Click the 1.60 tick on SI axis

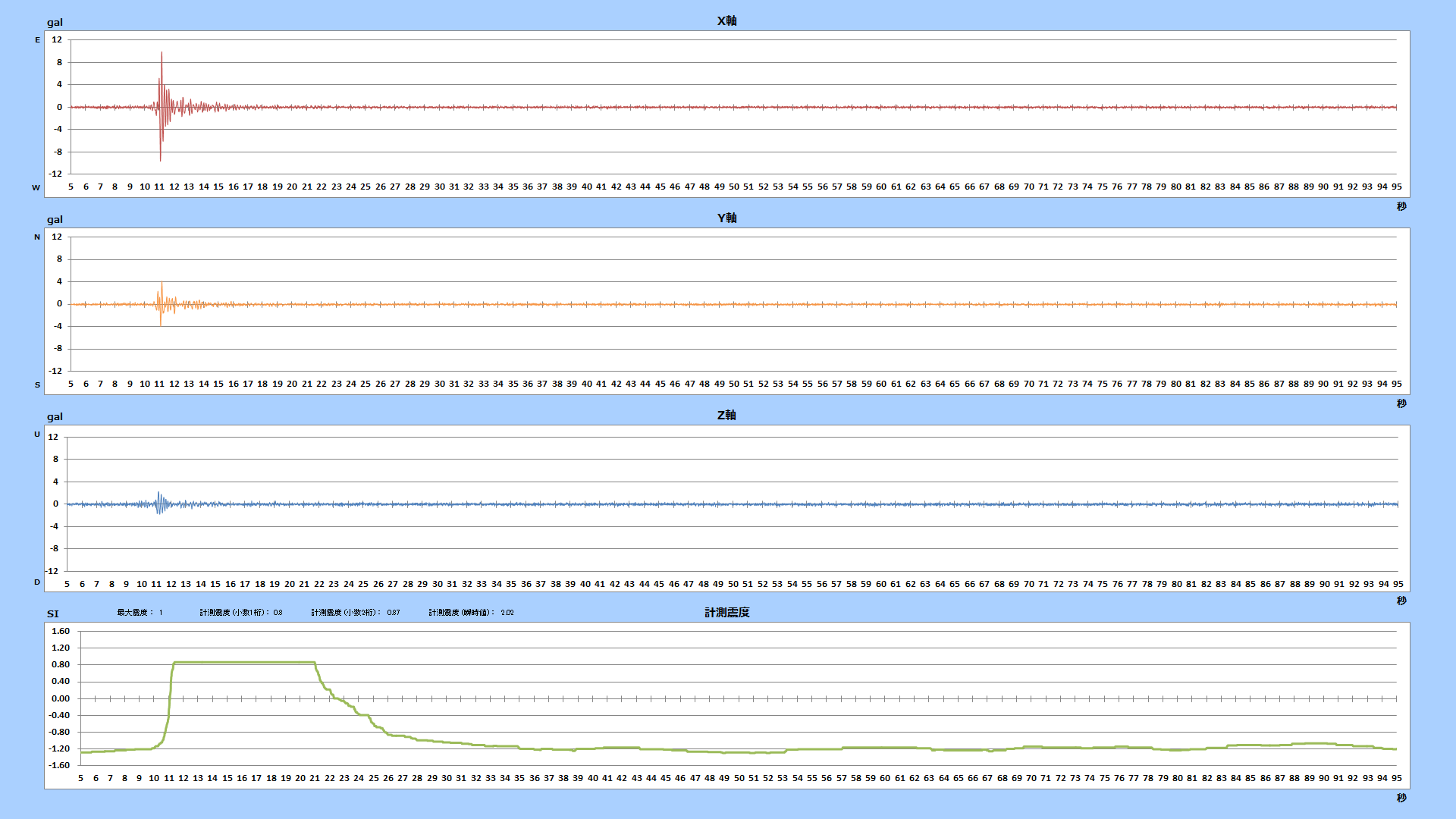pyautogui.click(x=61, y=631)
